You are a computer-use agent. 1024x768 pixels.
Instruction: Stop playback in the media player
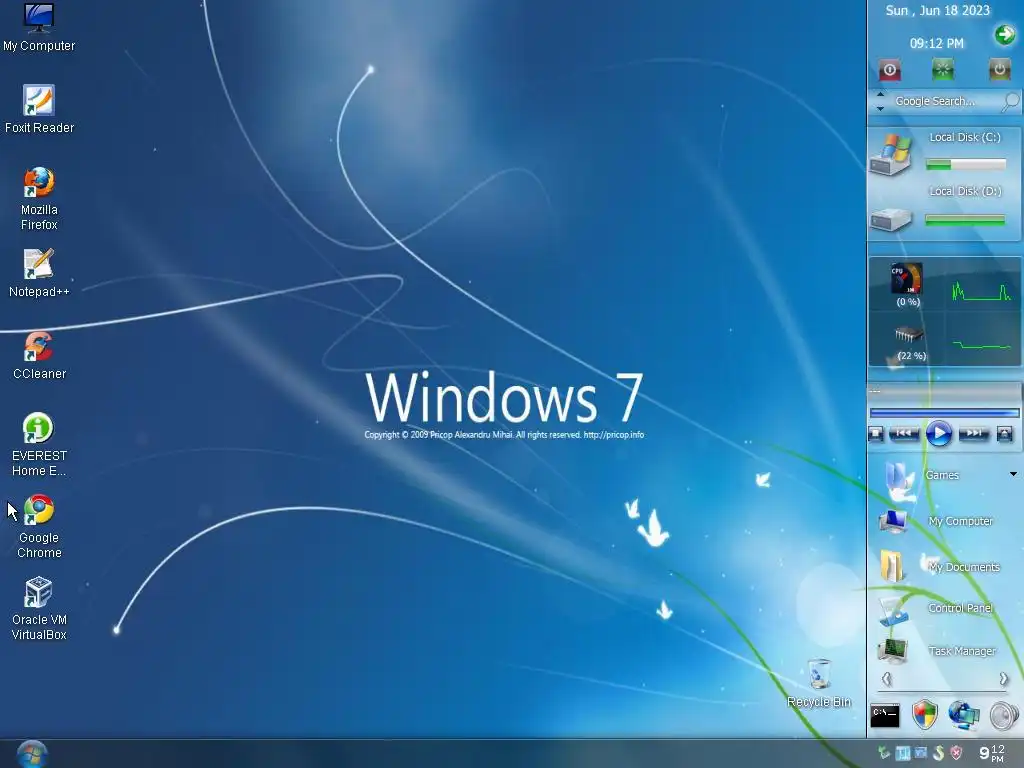(x=876, y=433)
